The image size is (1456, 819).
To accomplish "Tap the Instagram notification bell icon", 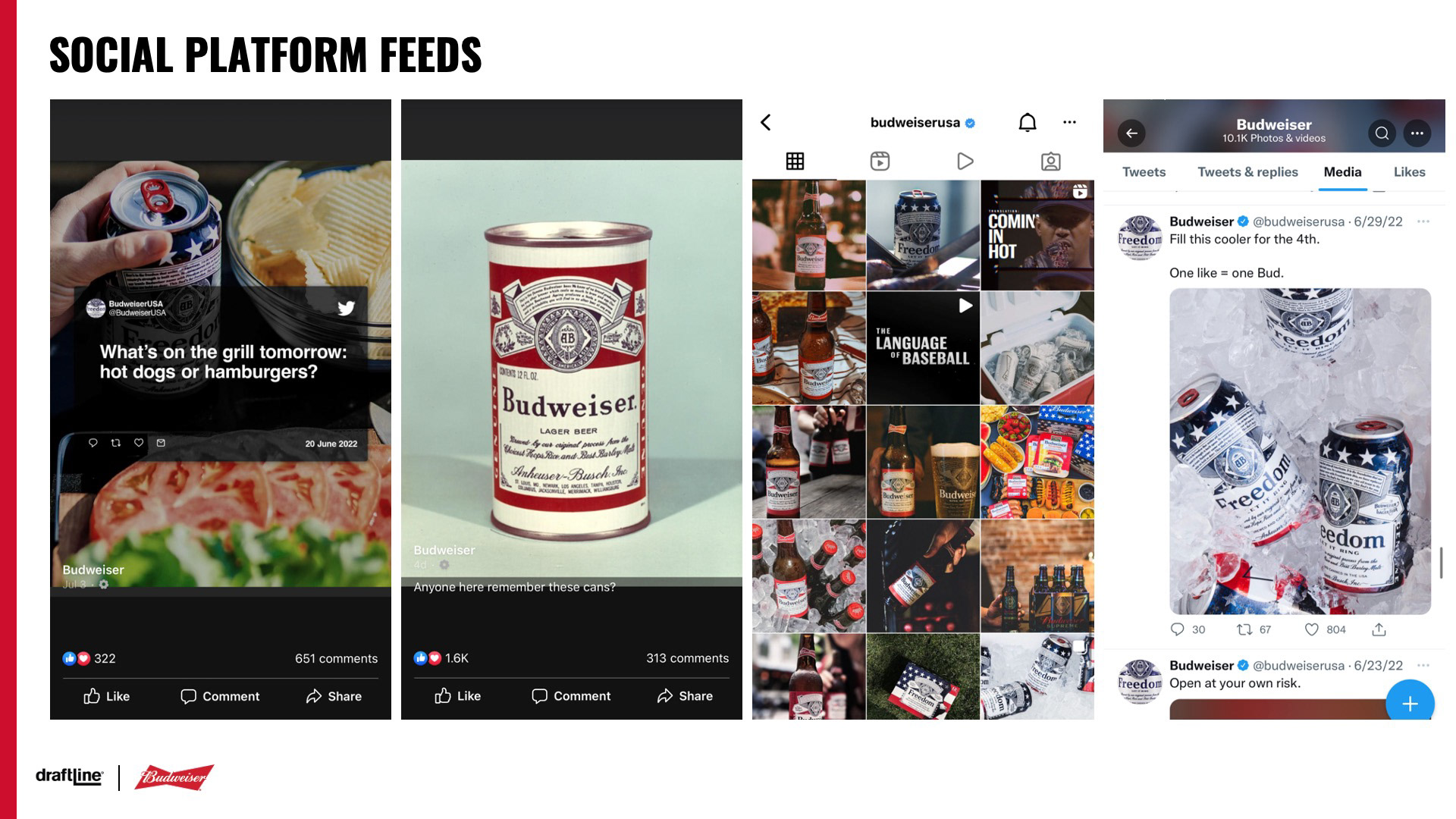I will click(x=1027, y=122).
